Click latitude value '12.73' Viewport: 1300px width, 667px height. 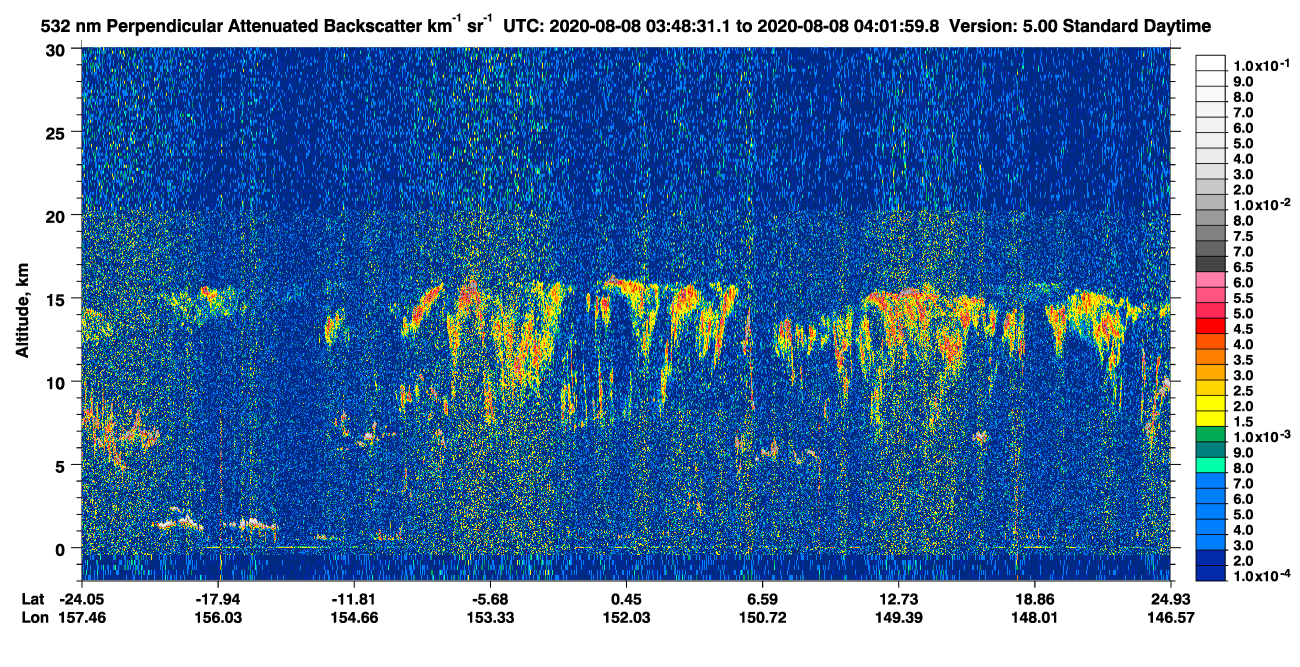pos(899,599)
